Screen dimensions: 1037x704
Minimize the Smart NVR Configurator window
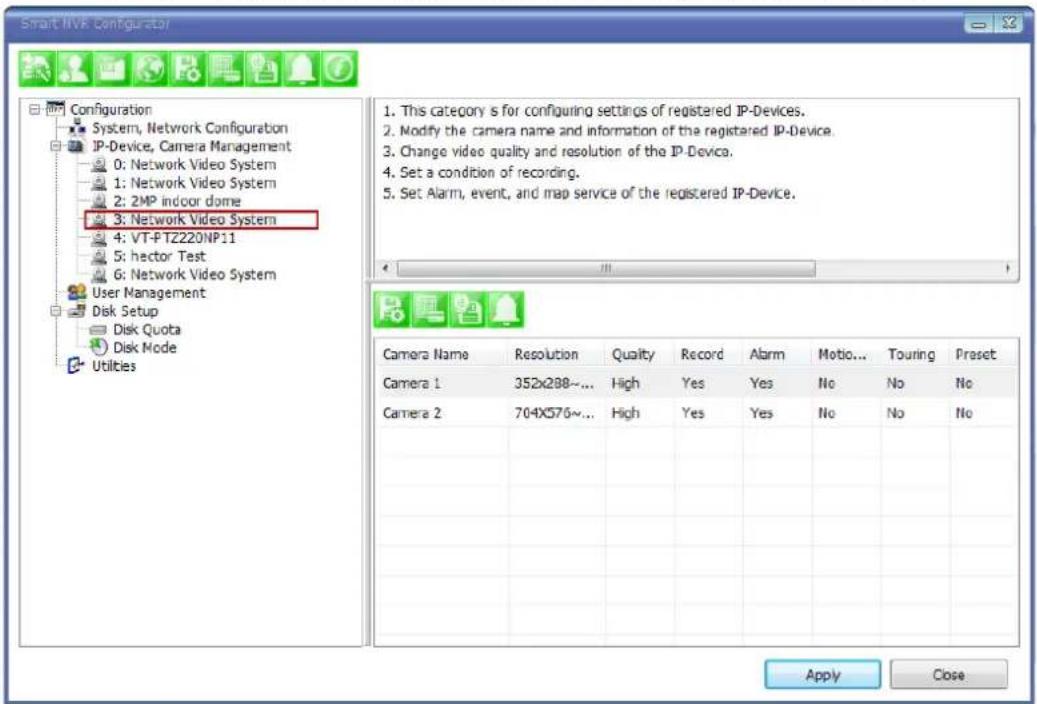coord(980,24)
